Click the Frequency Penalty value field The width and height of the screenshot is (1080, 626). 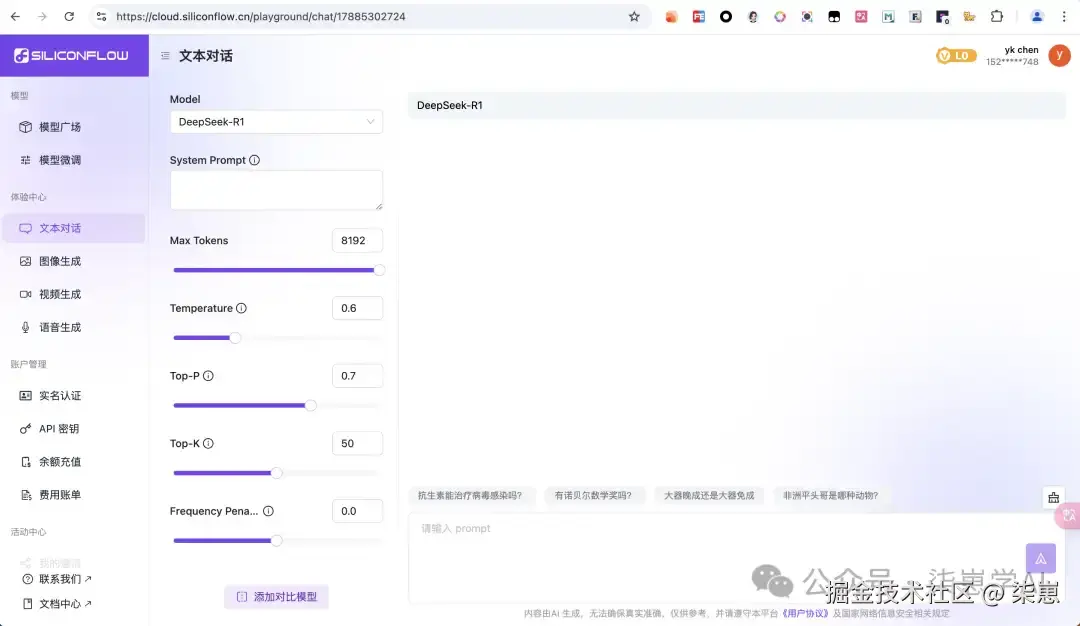point(357,511)
